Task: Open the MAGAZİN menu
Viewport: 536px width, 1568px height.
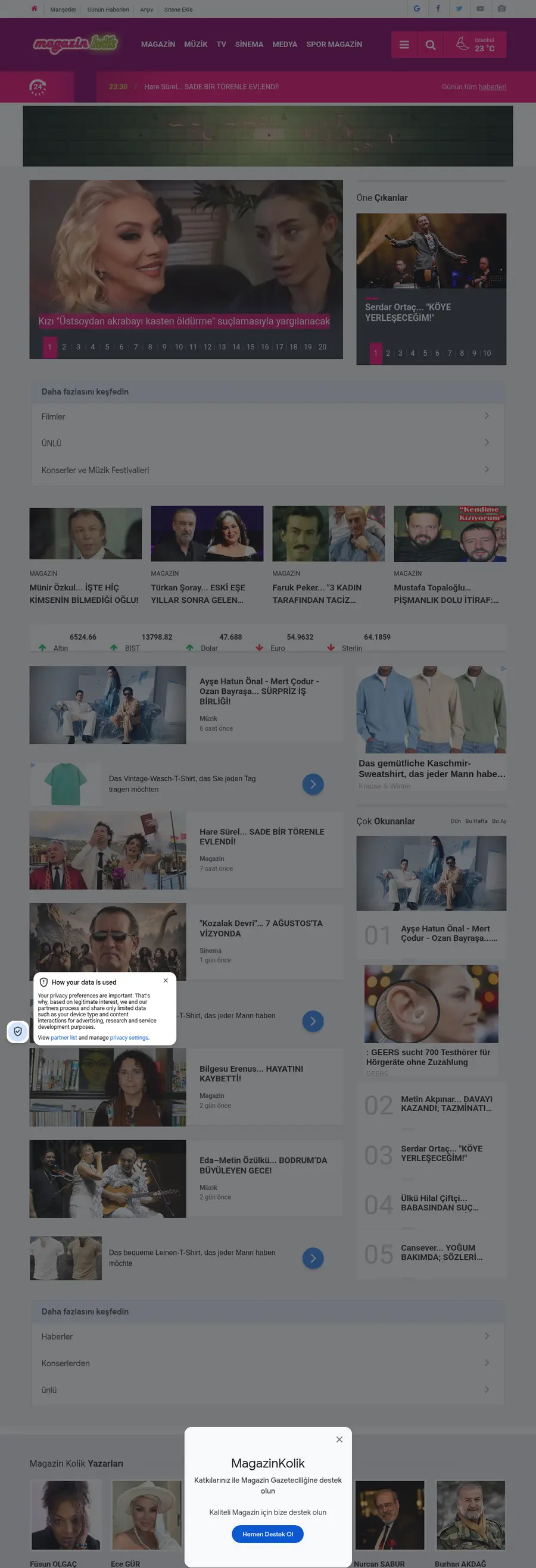Action: [158, 45]
